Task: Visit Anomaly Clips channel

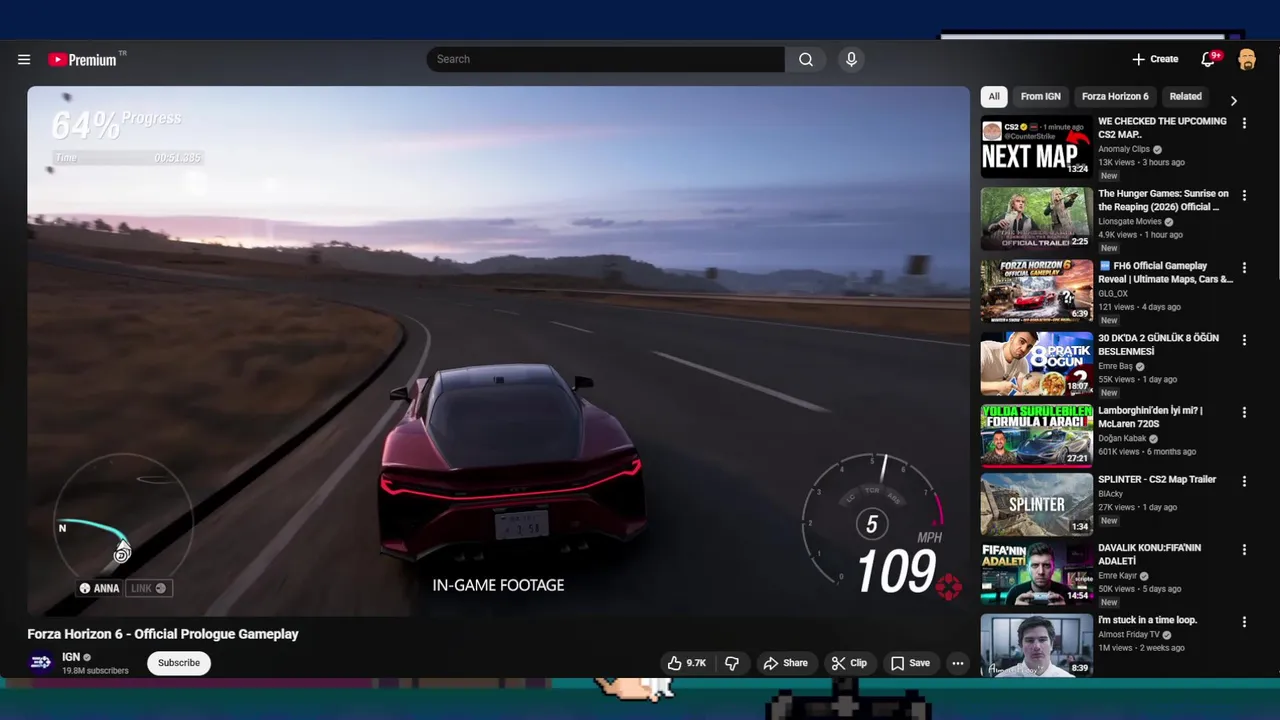Action: point(1124,149)
